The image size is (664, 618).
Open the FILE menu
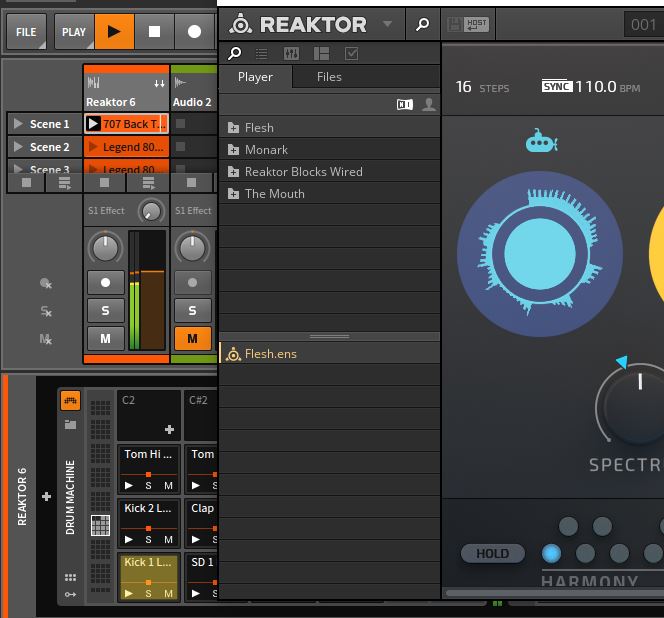(26, 32)
